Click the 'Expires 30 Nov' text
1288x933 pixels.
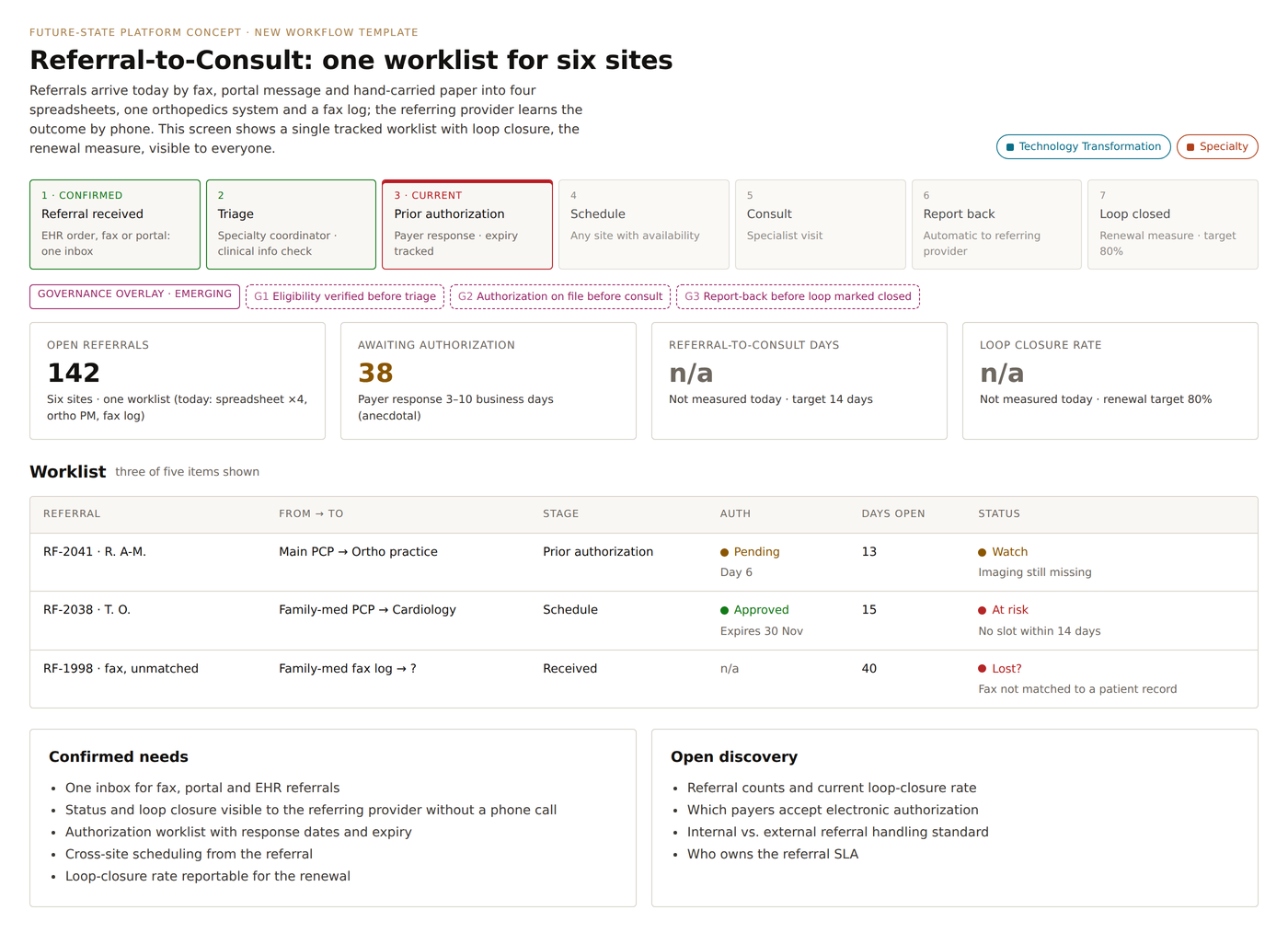point(762,631)
